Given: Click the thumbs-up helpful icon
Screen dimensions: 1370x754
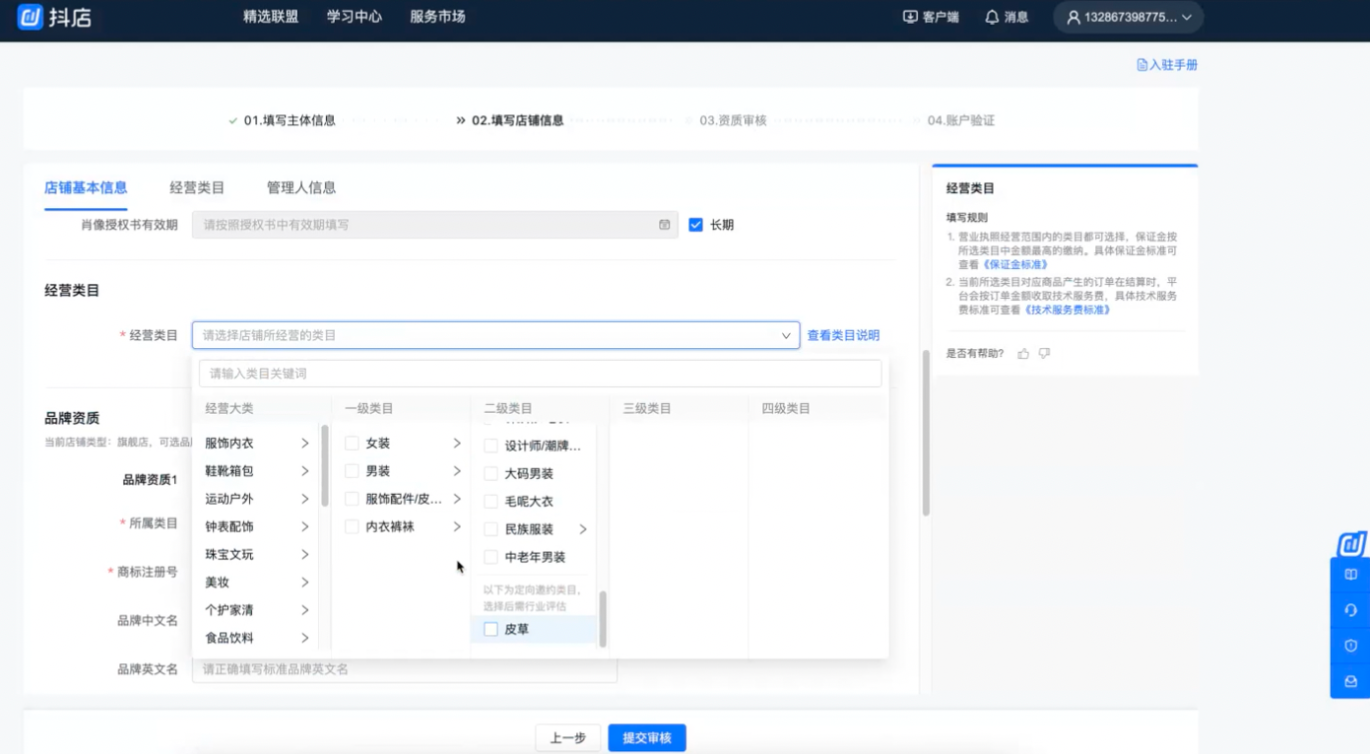Looking at the screenshot, I should click(1023, 353).
